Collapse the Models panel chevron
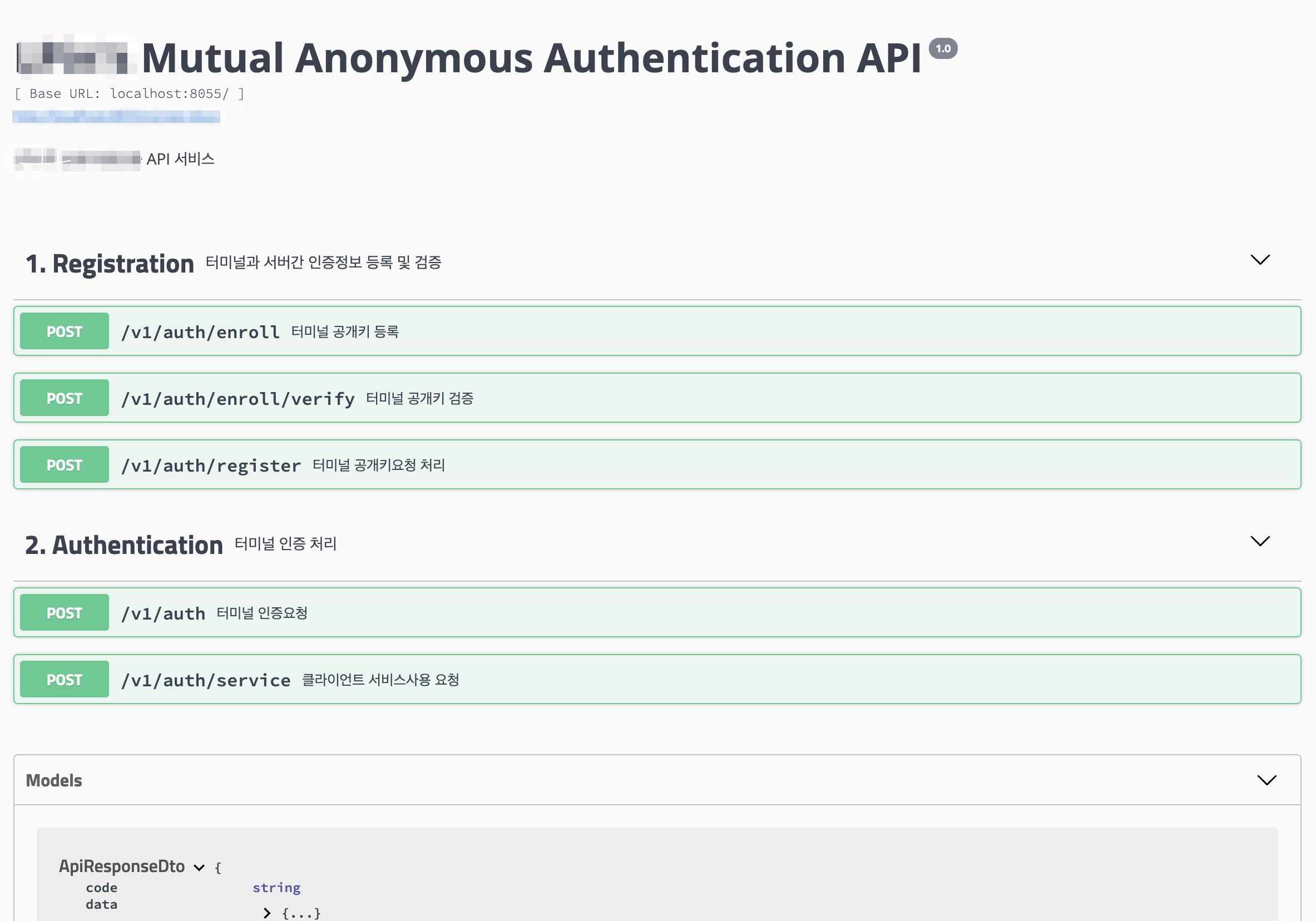The width and height of the screenshot is (1316, 921). pyautogui.click(x=1266, y=781)
